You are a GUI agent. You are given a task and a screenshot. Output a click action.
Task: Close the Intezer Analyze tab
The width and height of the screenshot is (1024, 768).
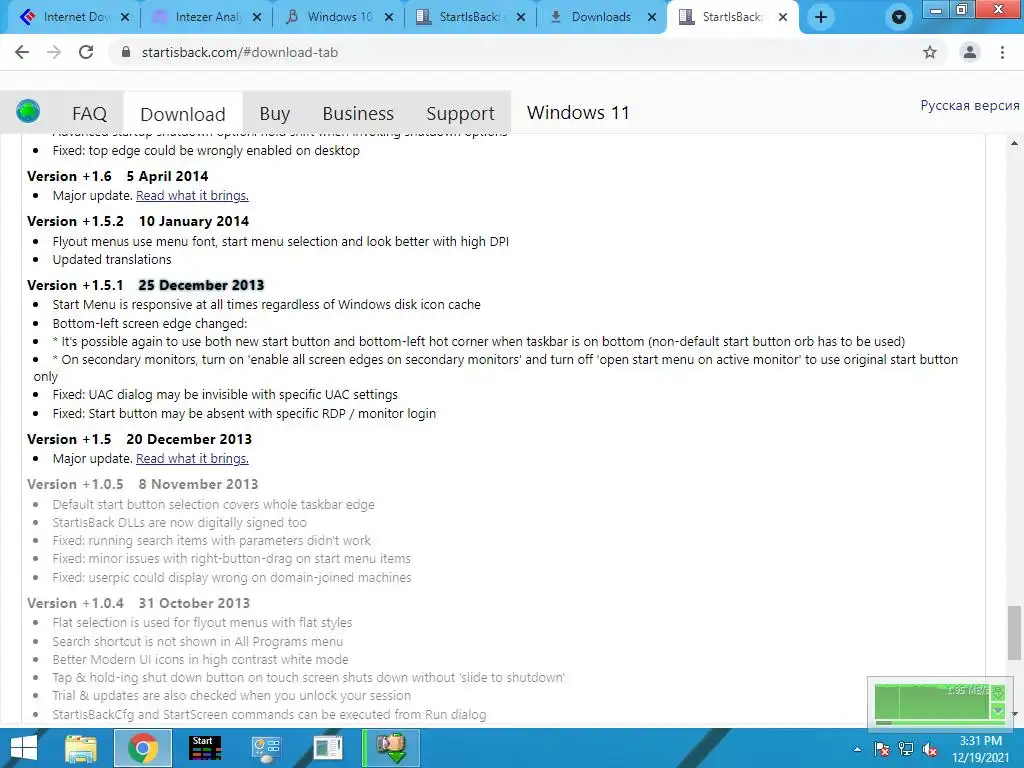coord(257,17)
